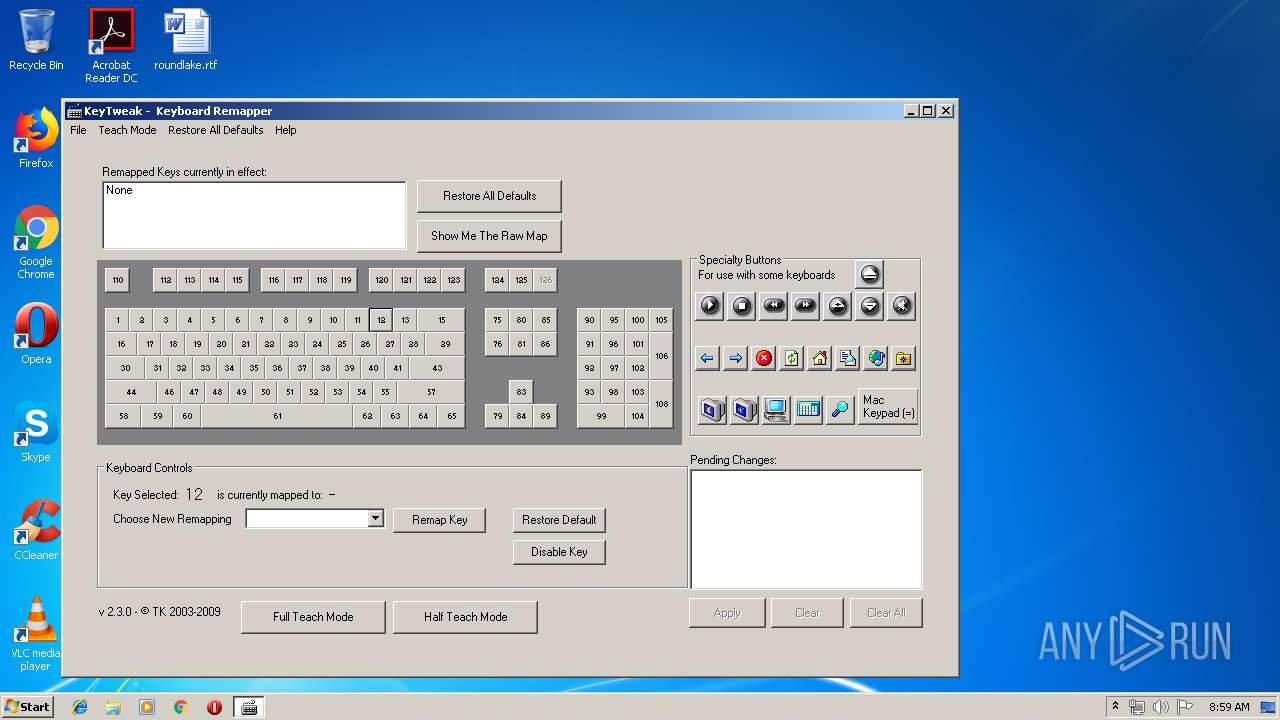The width and height of the screenshot is (1280, 720).
Task: Select the Volume Up specialty button
Action: [838, 306]
